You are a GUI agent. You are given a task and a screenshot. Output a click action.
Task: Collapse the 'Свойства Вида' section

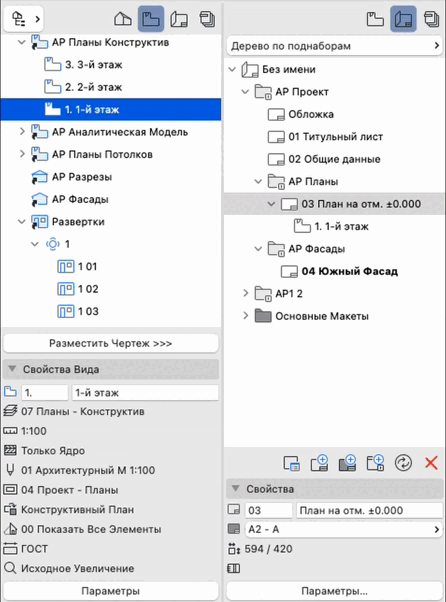tap(12, 369)
